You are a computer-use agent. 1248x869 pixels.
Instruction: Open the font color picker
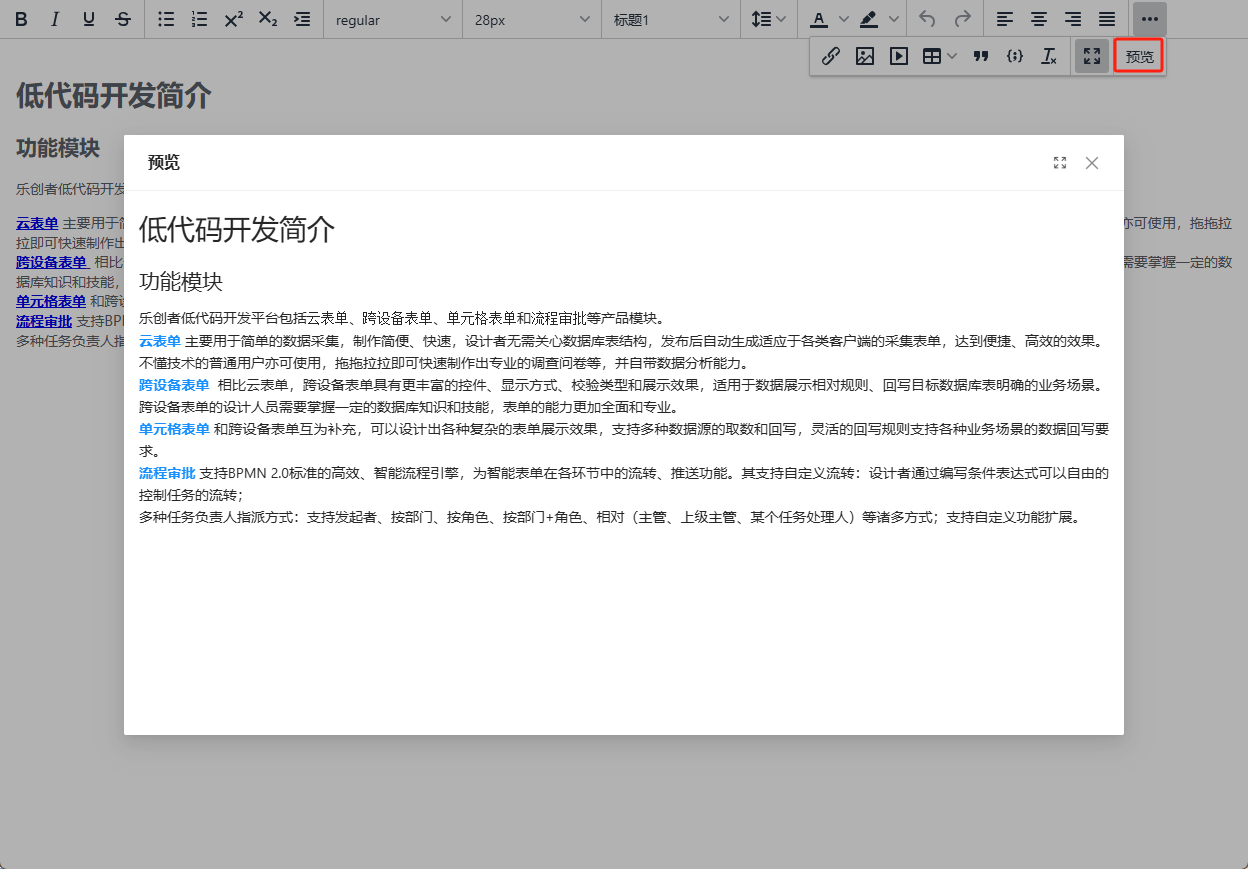[819, 19]
